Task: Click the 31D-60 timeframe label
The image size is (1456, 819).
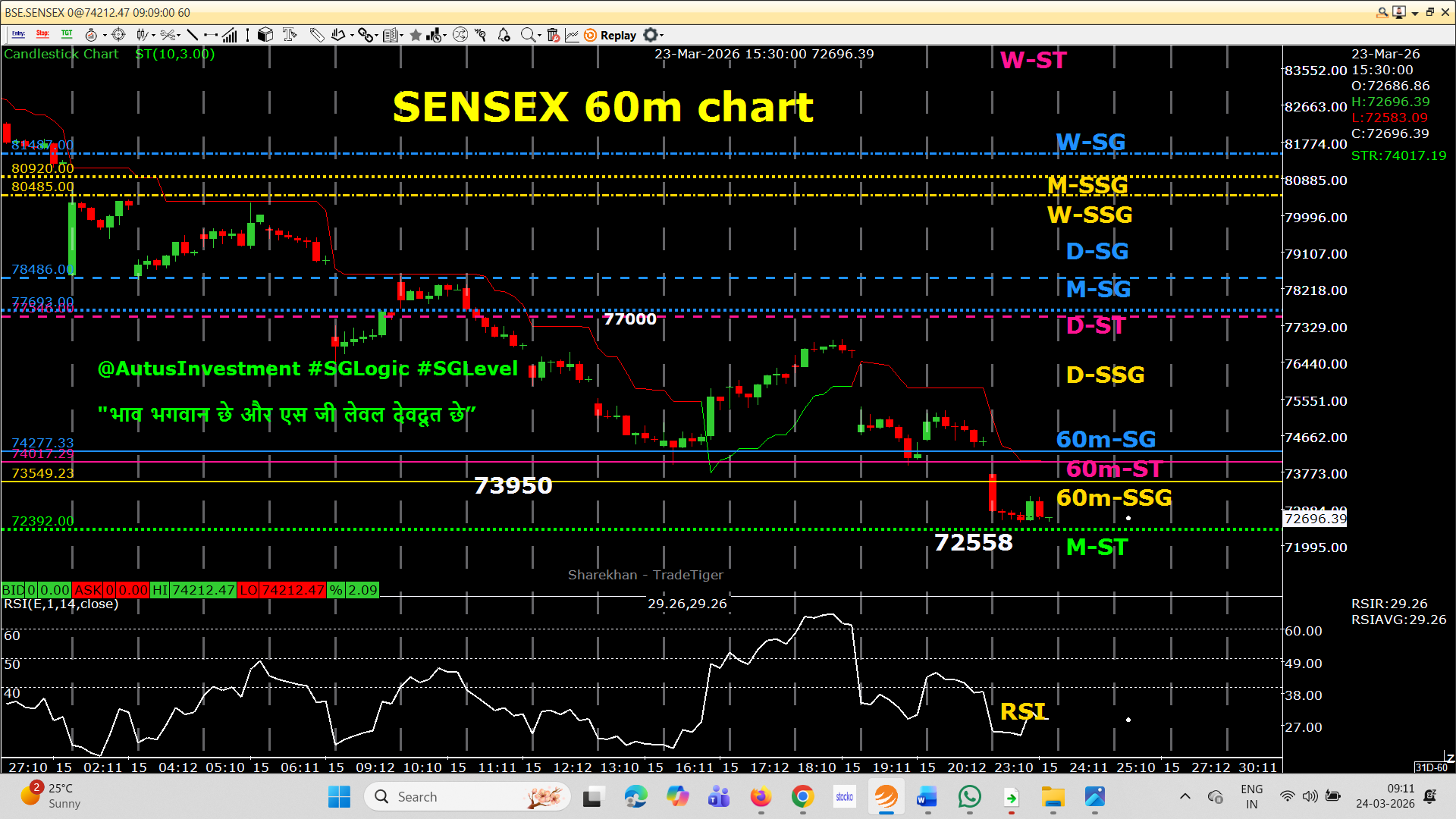Action: (x=1431, y=767)
